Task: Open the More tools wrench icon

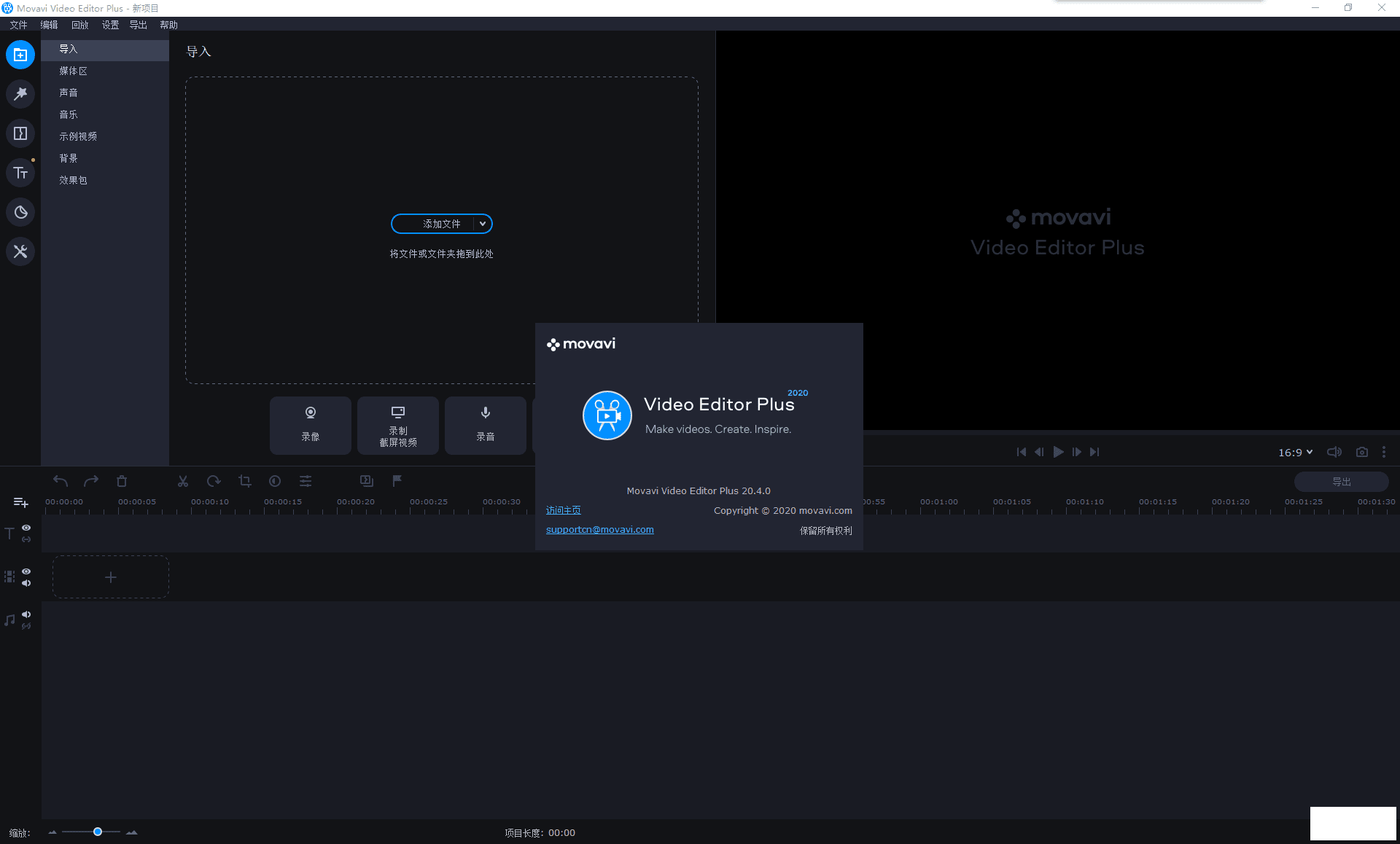Action: [x=20, y=251]
